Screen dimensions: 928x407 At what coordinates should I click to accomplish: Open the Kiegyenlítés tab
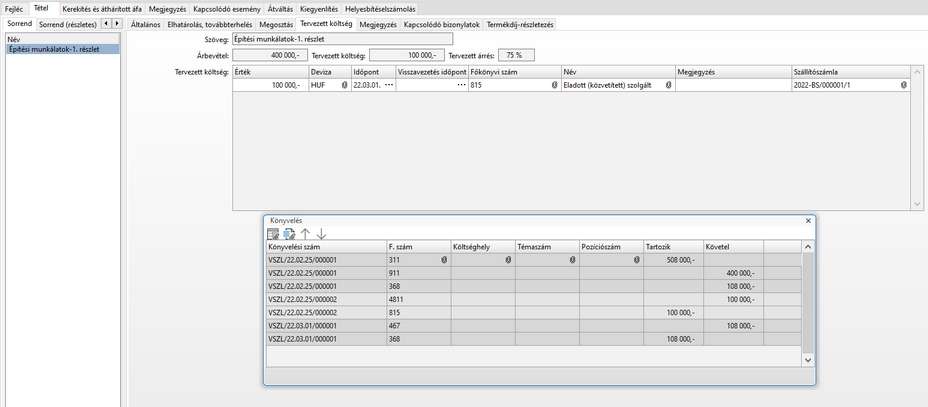319,8
